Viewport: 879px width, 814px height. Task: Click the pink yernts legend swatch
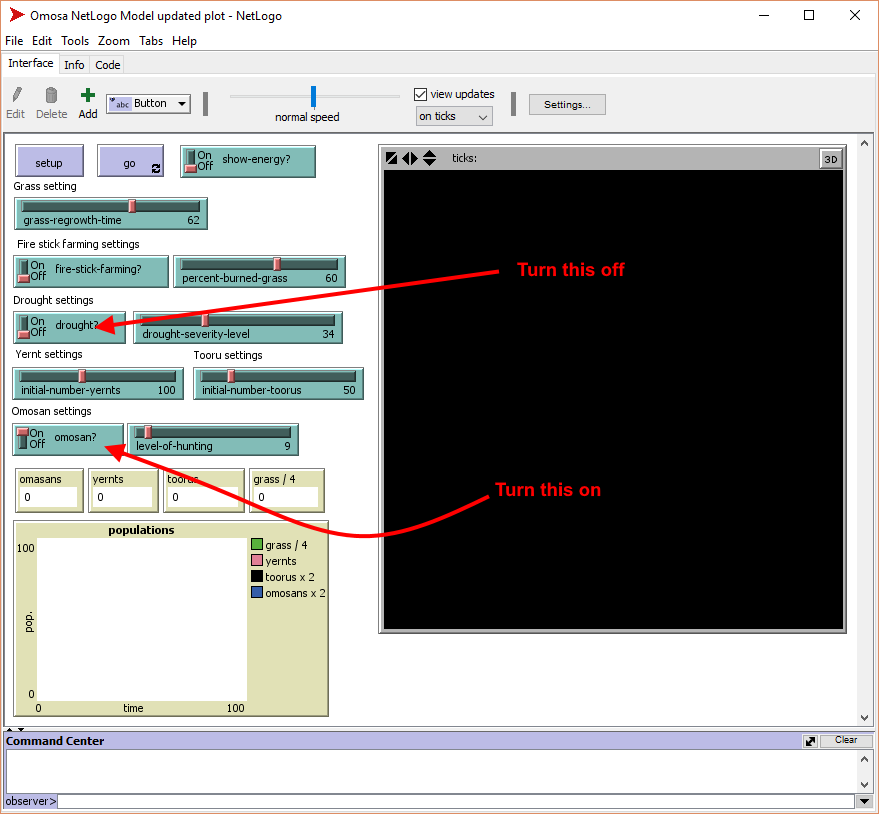coord(257,560)
